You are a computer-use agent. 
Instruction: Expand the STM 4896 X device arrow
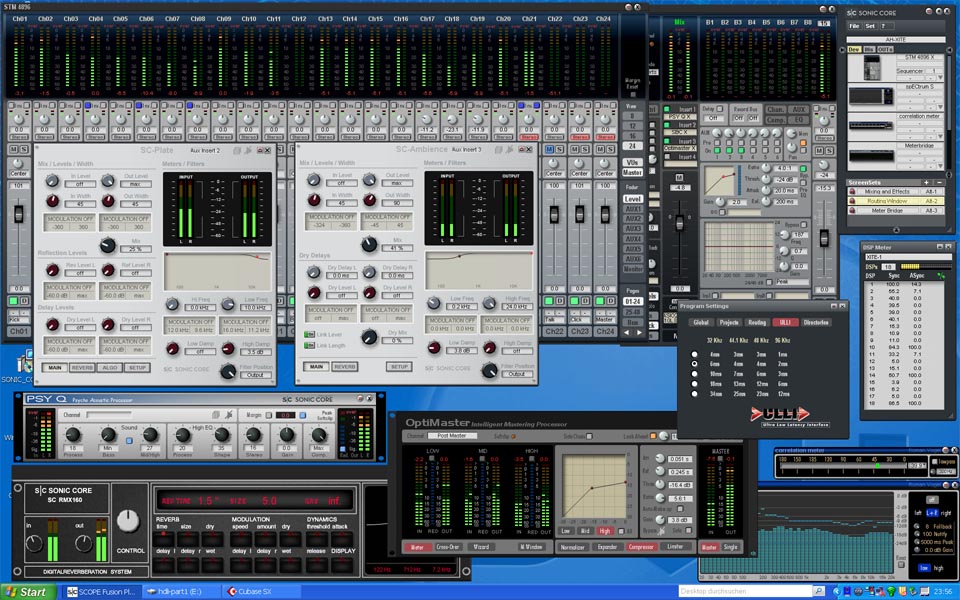coord(940,77)
